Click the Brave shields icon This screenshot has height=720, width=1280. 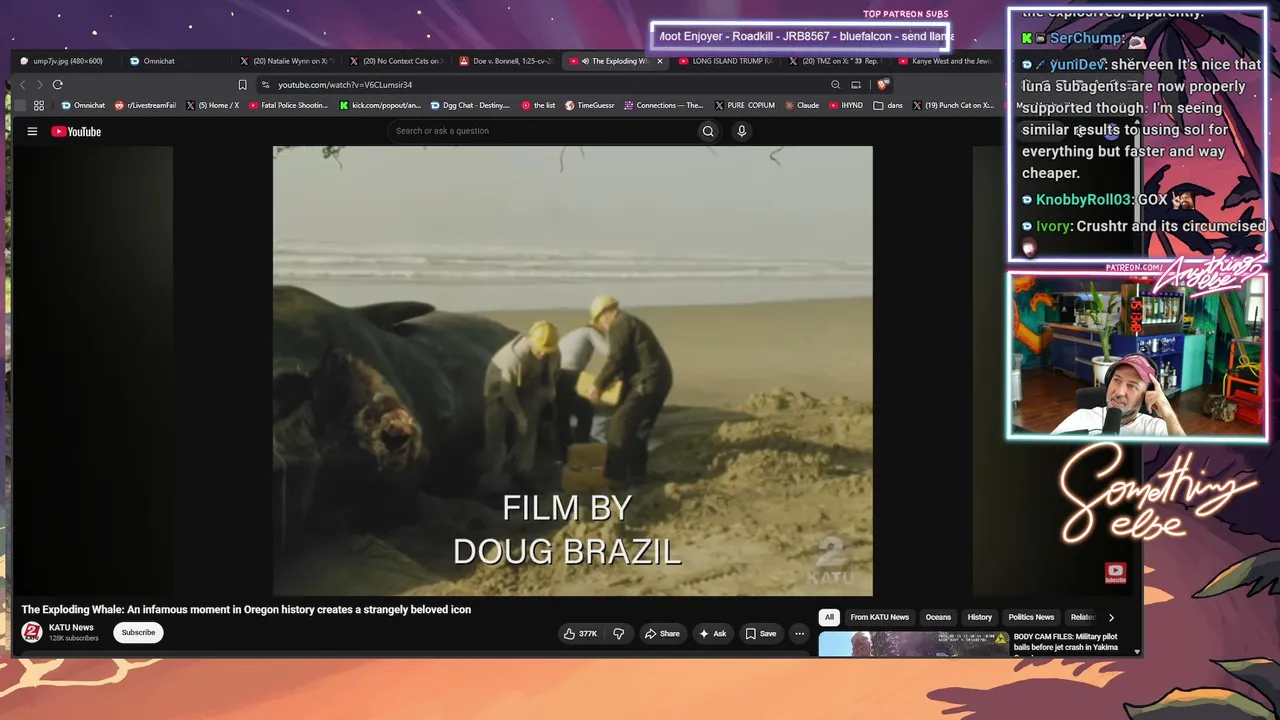point(882,85)
